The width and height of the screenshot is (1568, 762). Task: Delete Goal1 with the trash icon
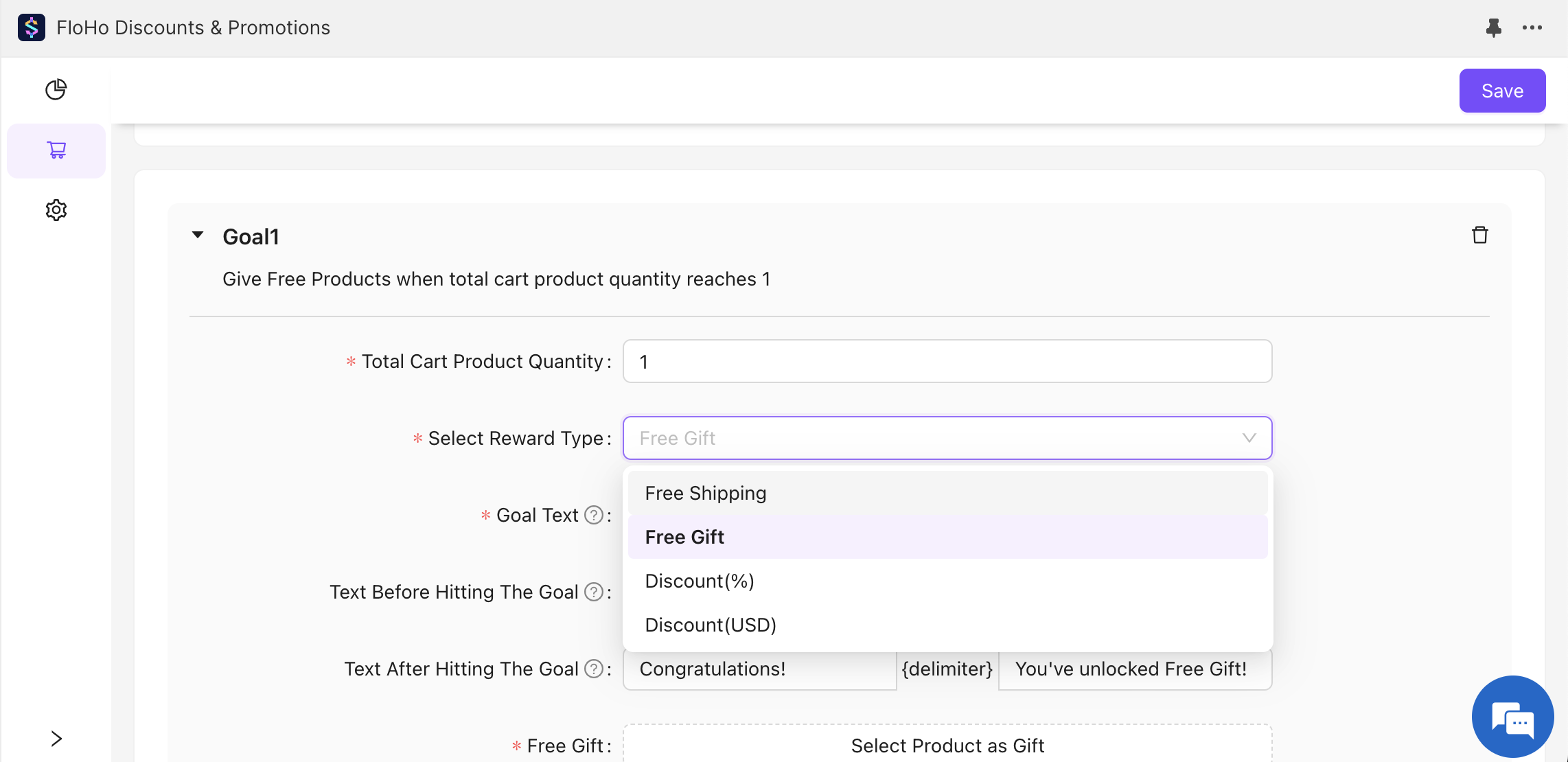point(1479,235)
